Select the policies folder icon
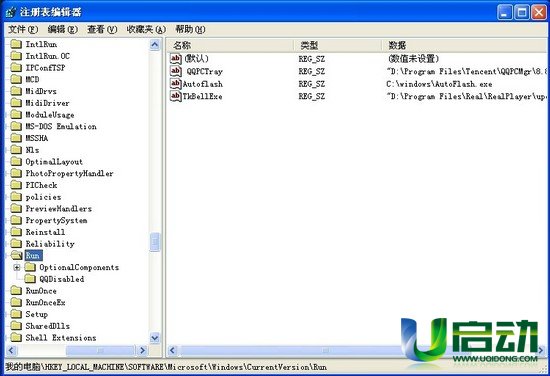This screenshot has width=550, height=376. 16,196
